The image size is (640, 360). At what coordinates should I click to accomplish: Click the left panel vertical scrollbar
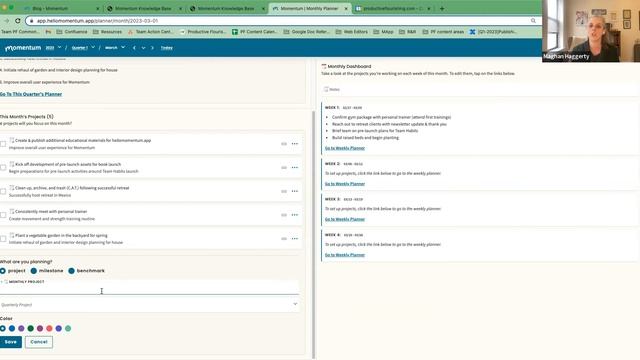tap(313, 235)
